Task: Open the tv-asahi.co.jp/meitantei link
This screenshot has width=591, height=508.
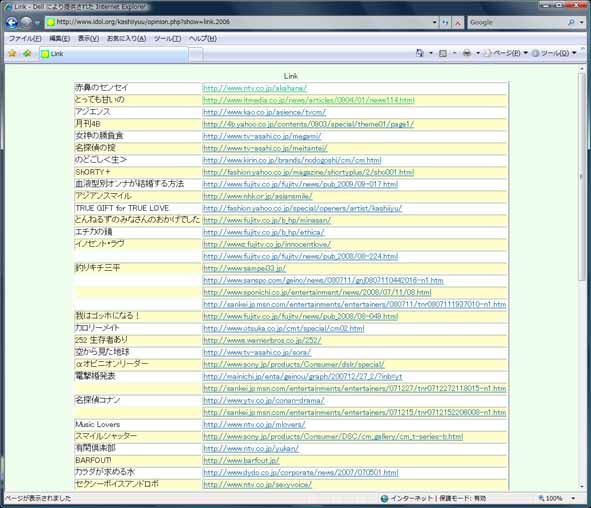Action: click(265, 148)
